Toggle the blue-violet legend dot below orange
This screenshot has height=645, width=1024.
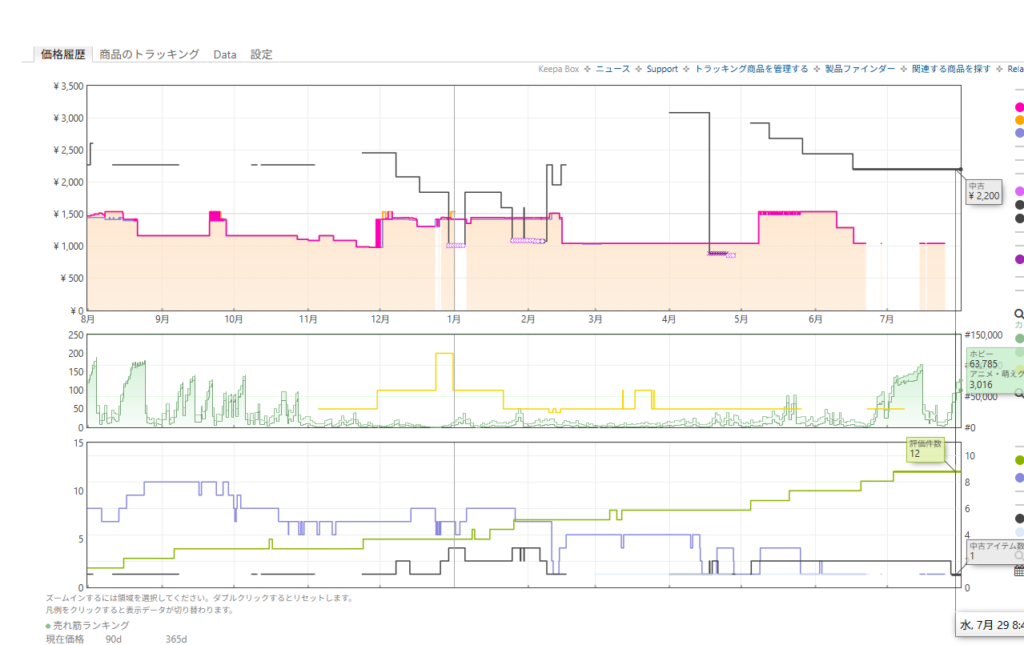pos(1019,133)
